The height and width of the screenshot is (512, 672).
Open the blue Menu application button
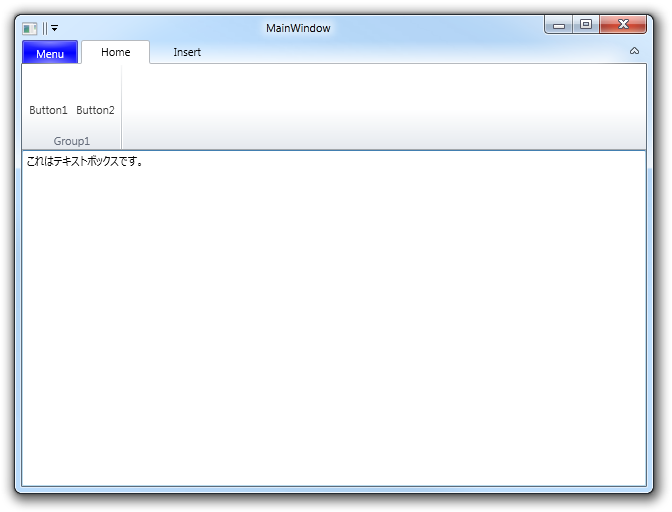pos(50,53)
